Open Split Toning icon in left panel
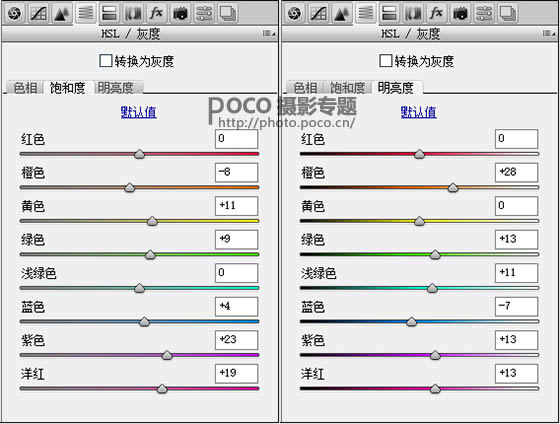The width and height of the screenshot is (560, 424). [x=109, y=13]
